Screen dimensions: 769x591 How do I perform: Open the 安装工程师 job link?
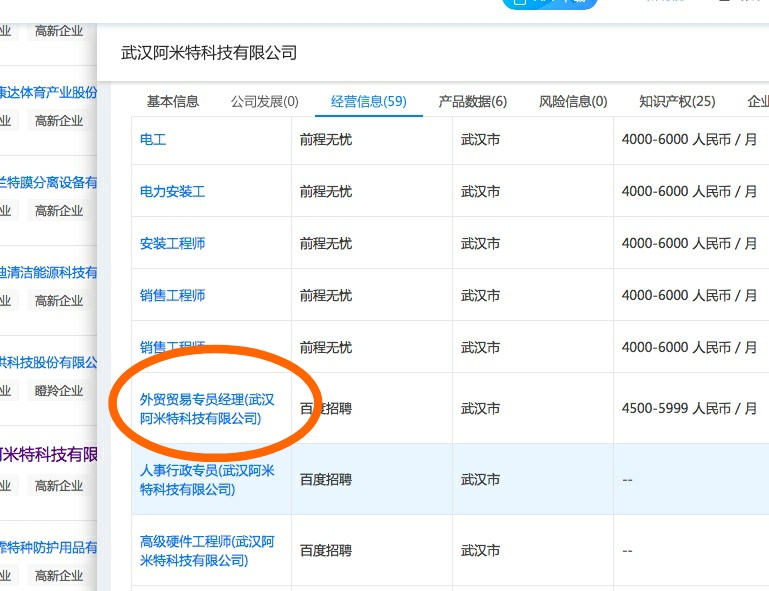pos(172,243)
